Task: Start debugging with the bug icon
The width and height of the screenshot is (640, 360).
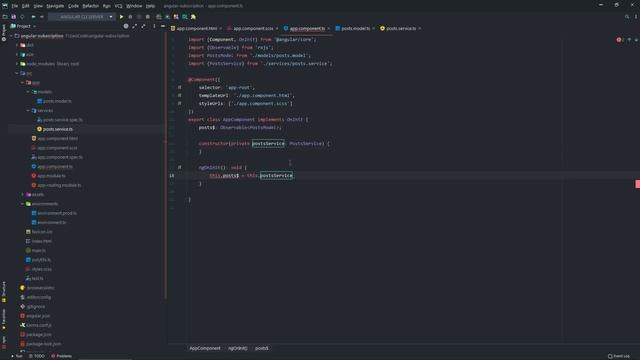Action: click(x=130, y=17)
